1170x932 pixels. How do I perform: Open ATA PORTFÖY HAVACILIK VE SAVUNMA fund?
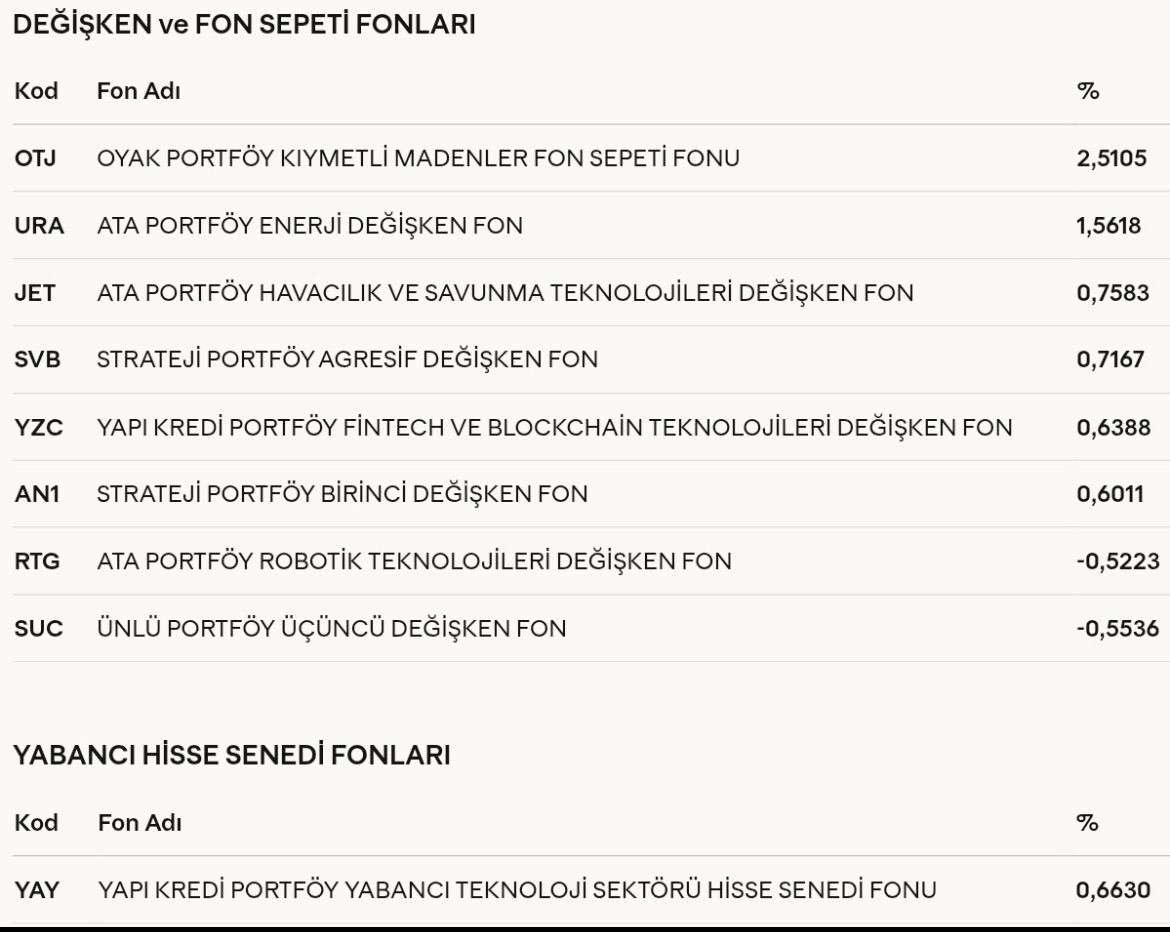504,293
